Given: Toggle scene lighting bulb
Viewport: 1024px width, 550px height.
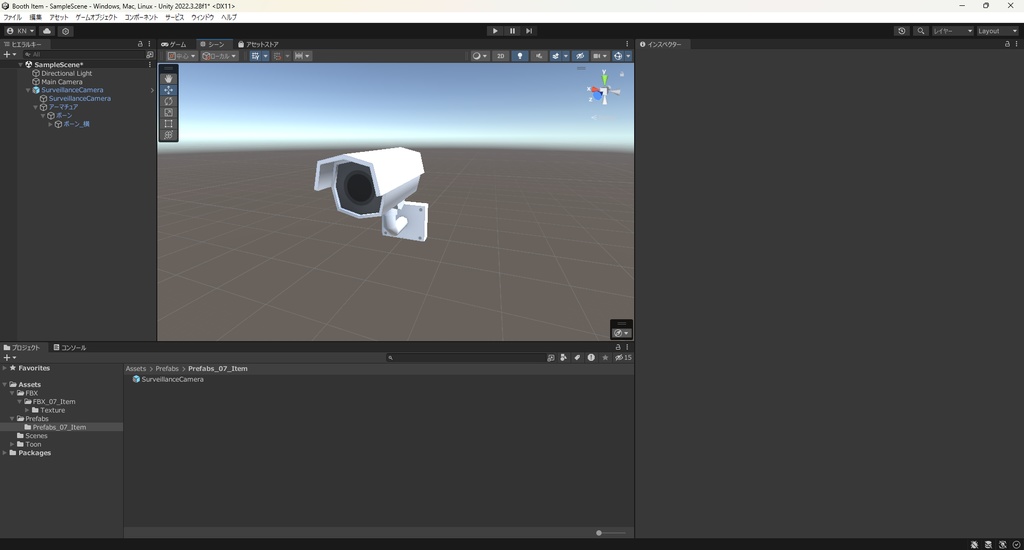Looking at the screenshot, I should [520, 56].
